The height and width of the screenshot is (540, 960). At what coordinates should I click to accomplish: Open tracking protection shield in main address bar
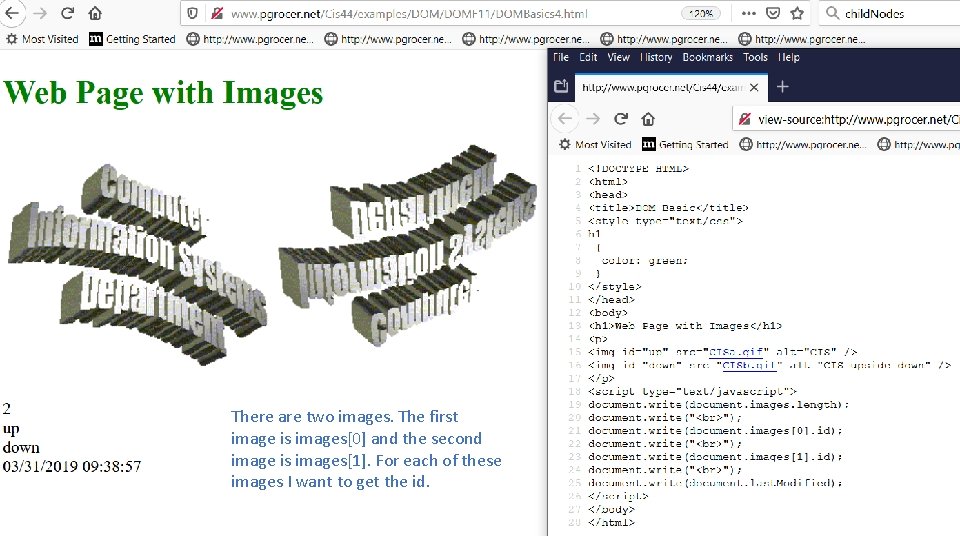[192, 13]
